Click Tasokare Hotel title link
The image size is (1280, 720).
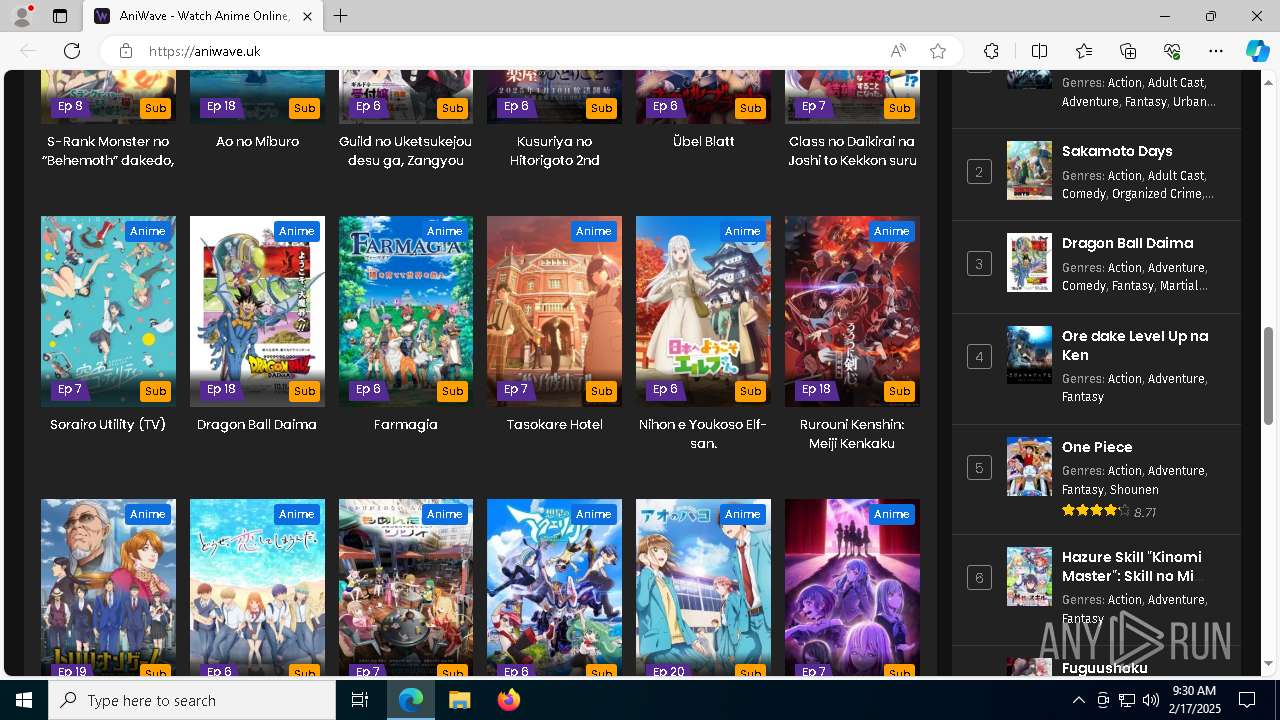click(554, 425)
